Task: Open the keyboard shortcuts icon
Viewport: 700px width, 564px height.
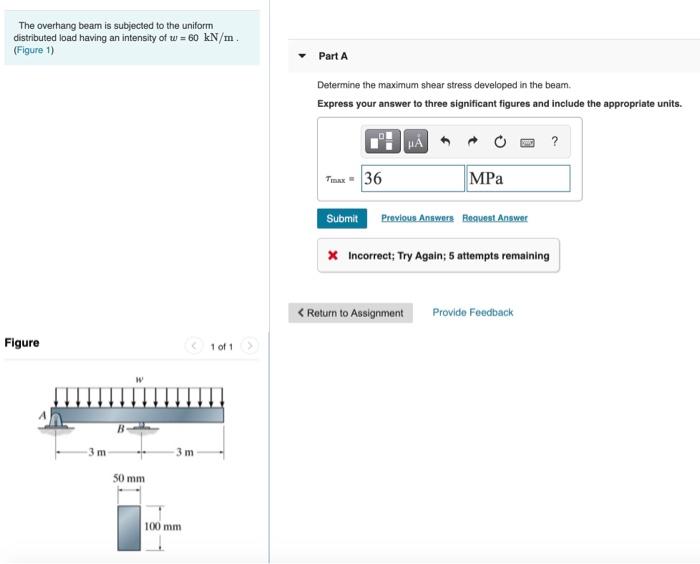Action: tap(527, 142)
